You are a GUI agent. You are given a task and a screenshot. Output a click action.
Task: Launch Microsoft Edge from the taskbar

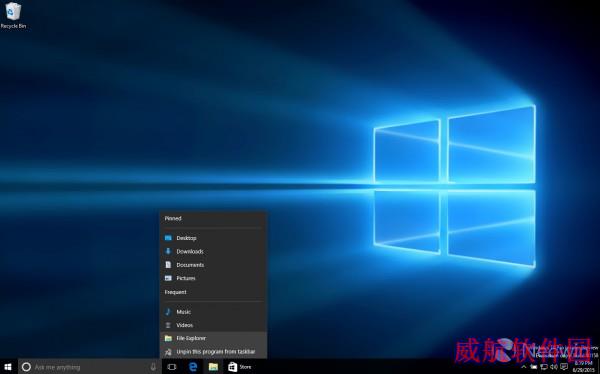(x=193, y=367)
